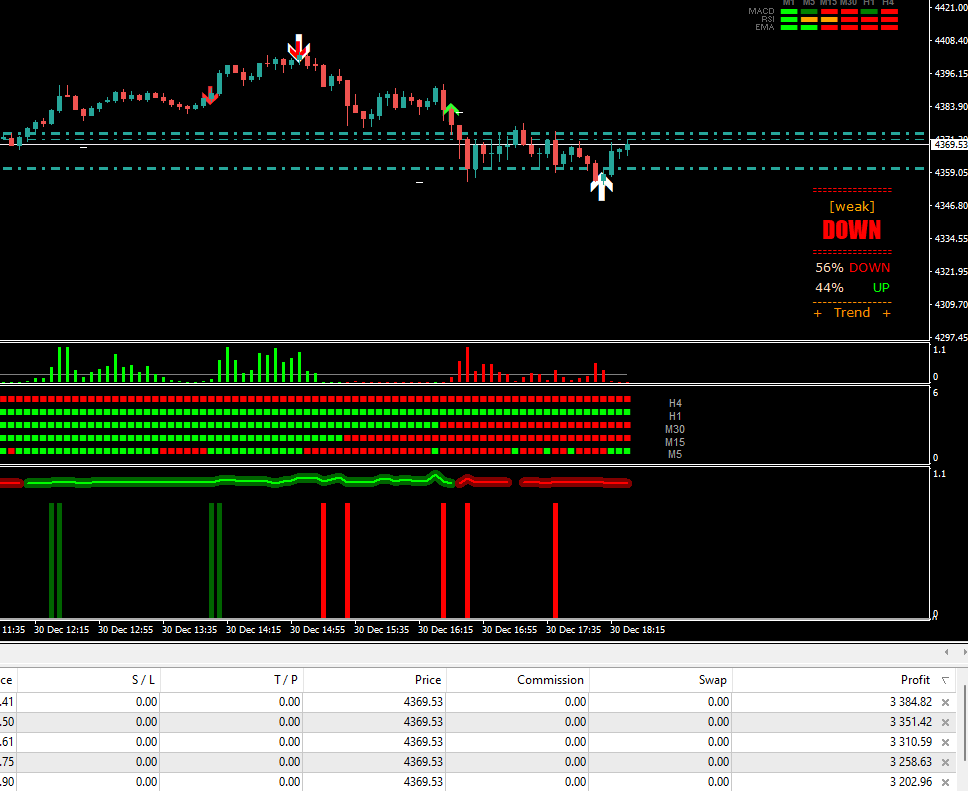
Task: Close the trade showing 3 351.42 profit
Action: point(945,722)
